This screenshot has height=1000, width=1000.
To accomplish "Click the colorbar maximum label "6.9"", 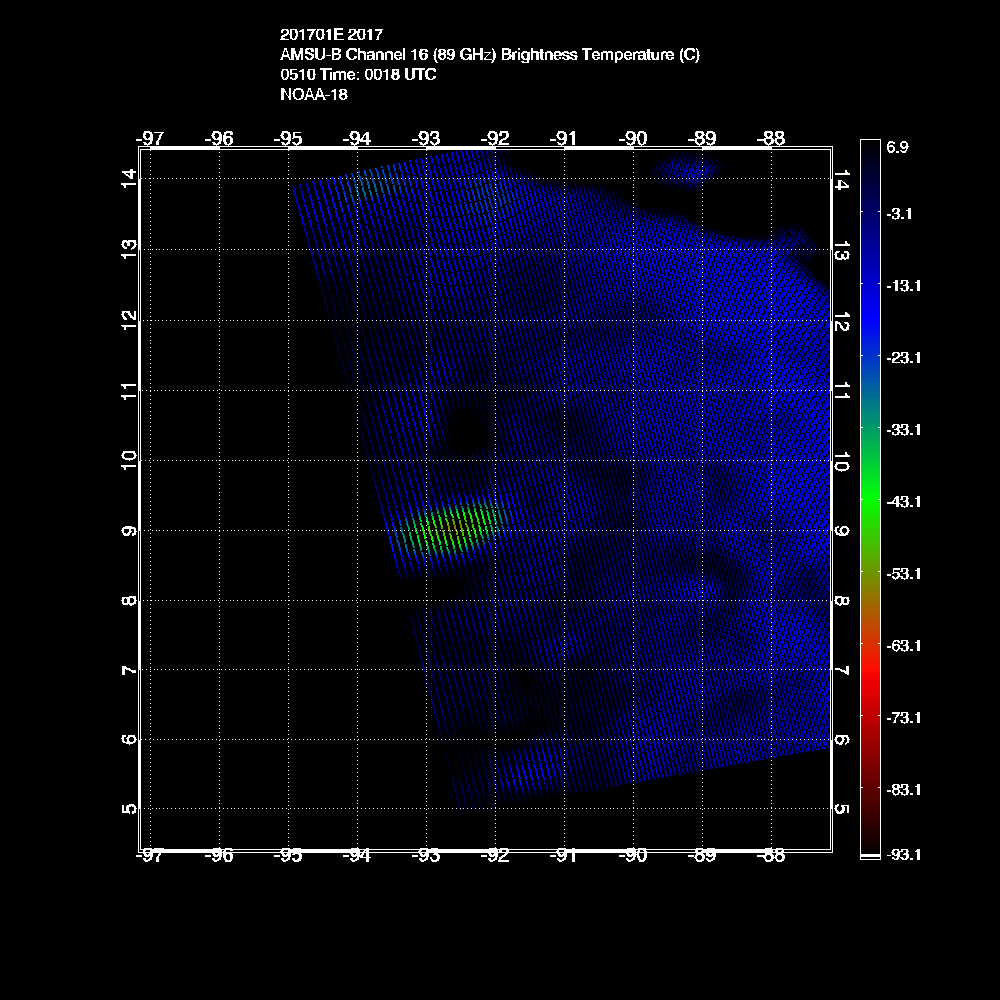I will 897,147.
